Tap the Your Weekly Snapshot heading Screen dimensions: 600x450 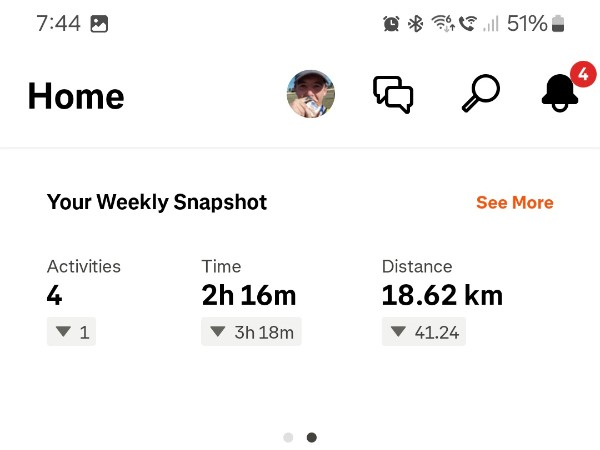point(157,202)
